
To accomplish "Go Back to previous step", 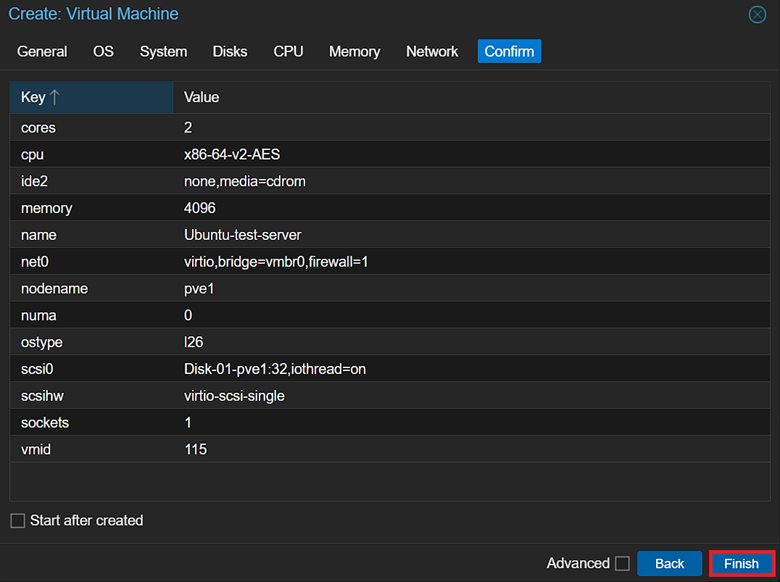I will coord(669,564).
